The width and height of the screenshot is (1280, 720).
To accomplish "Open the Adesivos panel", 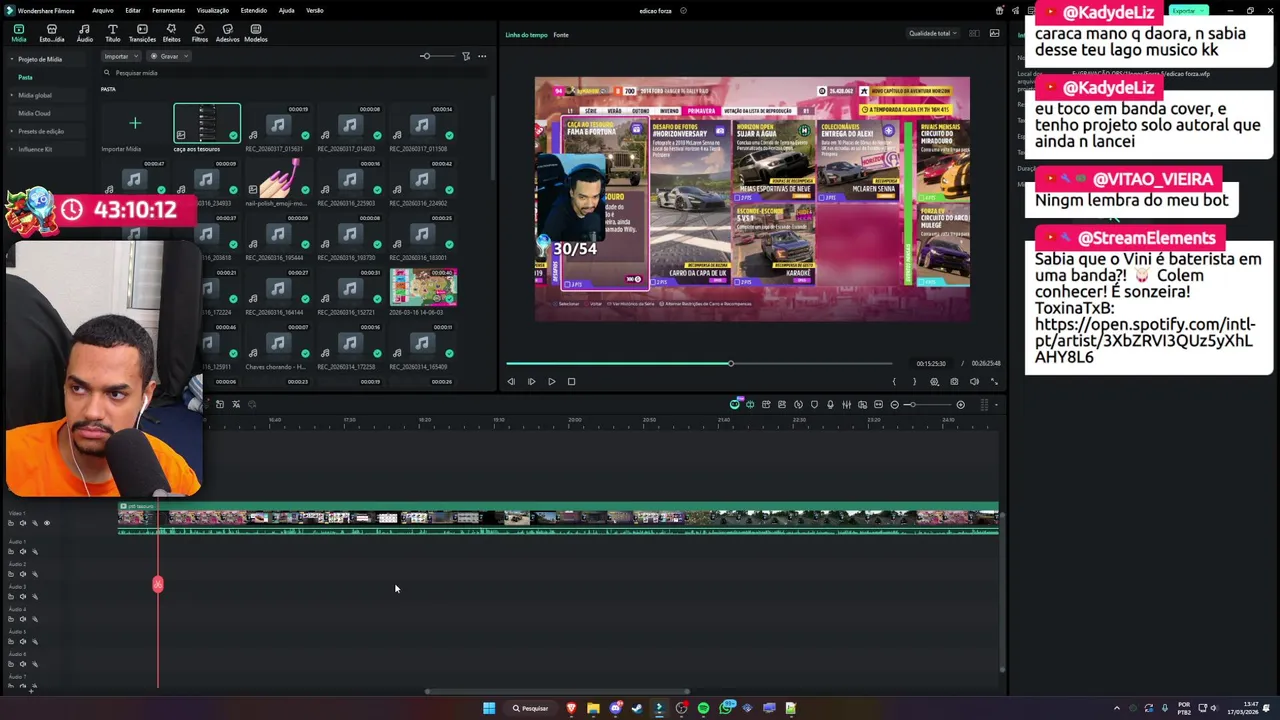I will click(x=227, y=33).
